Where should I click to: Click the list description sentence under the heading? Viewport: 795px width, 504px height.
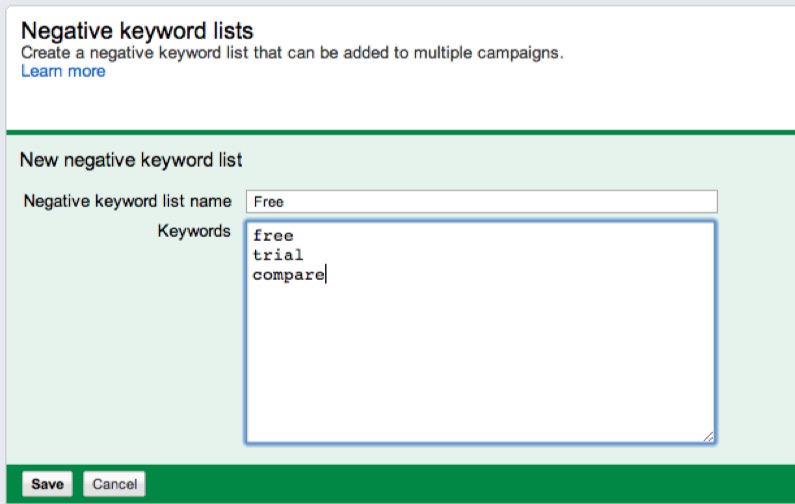292,52
